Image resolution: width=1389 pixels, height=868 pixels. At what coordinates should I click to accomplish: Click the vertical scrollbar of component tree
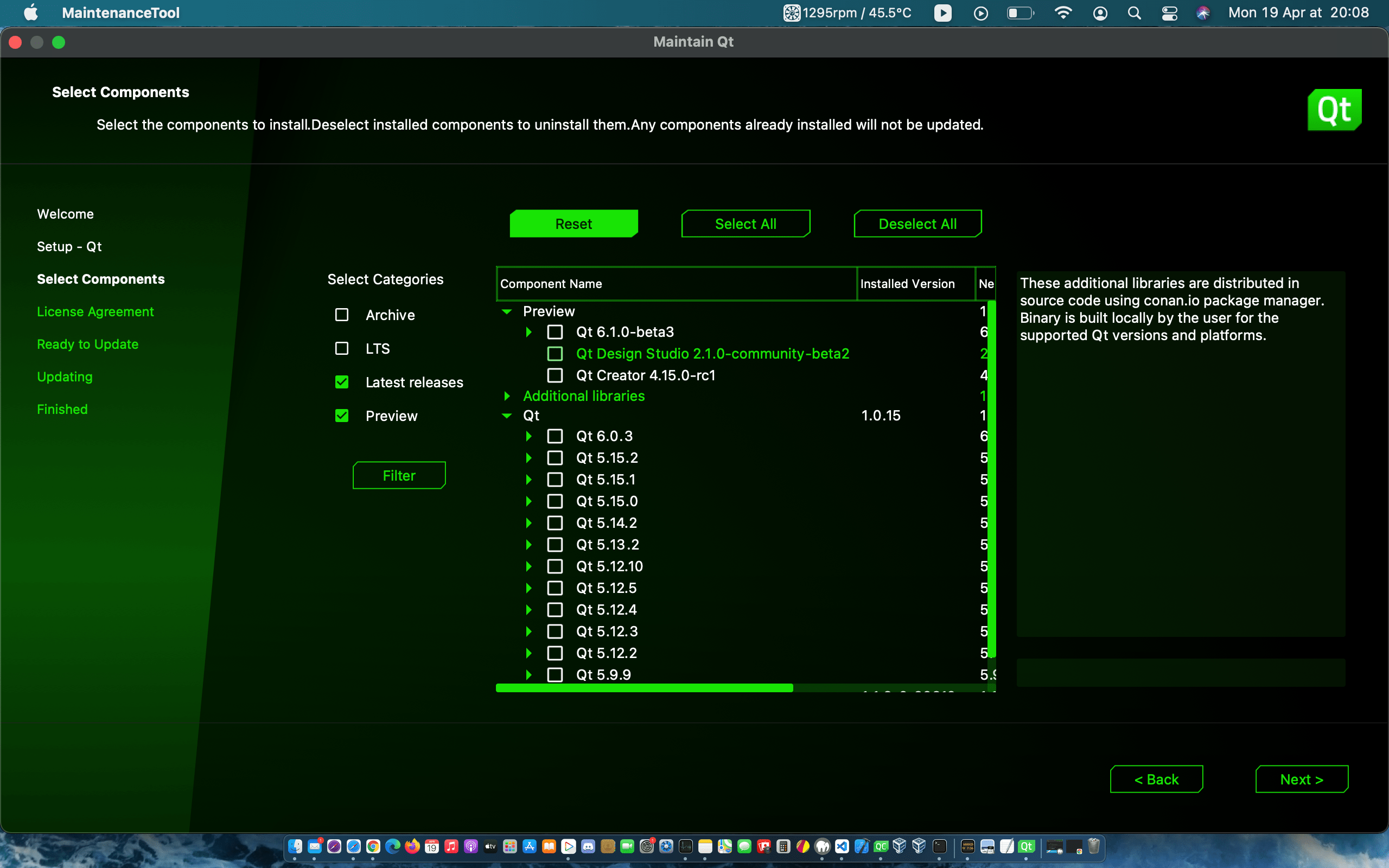pyautogui.click(x=992, y=479)
